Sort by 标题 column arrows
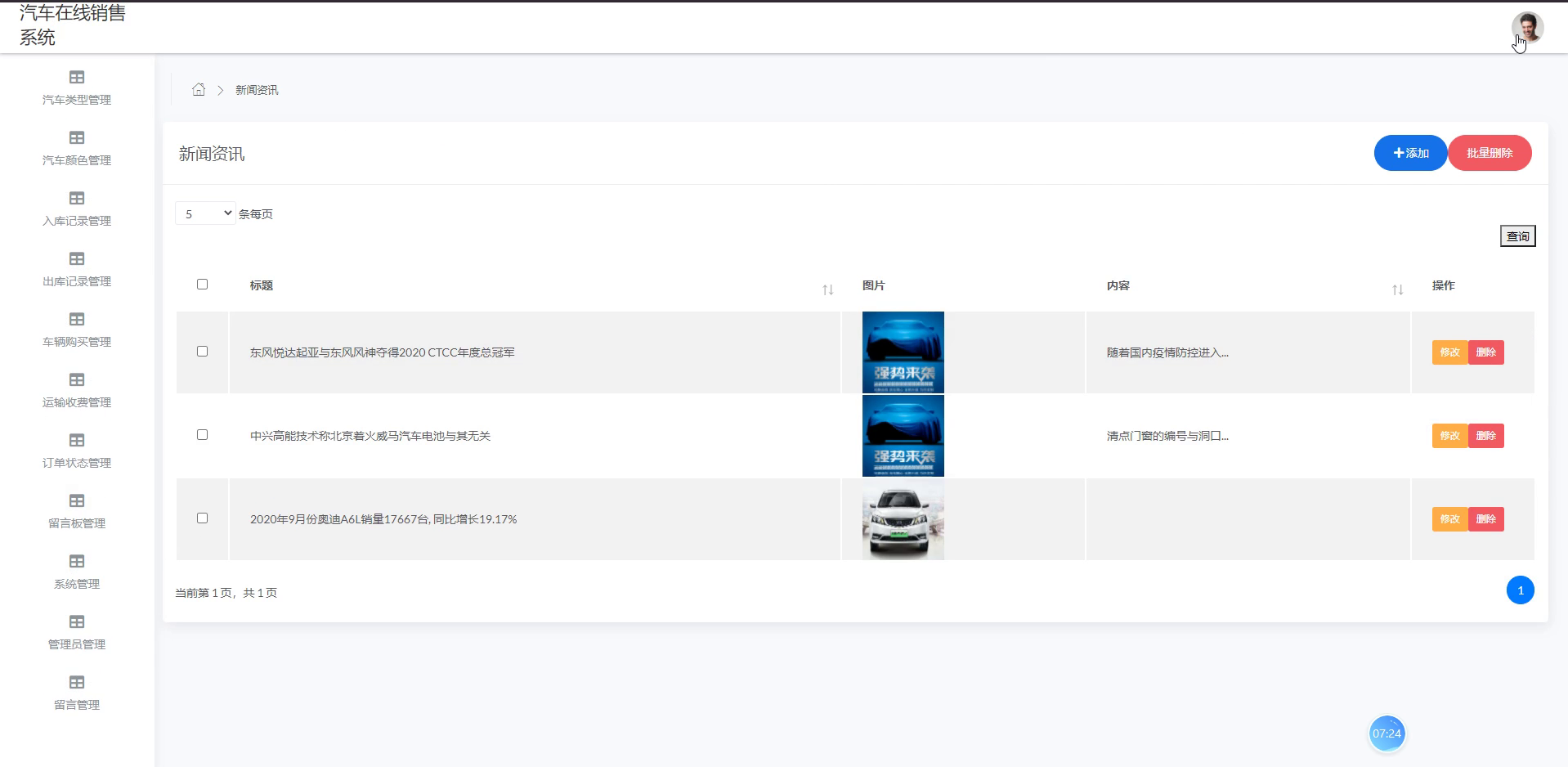Image resolution: width=1568 pixels, height=767 pixels. pyautogui.click(x=827, y=289)
